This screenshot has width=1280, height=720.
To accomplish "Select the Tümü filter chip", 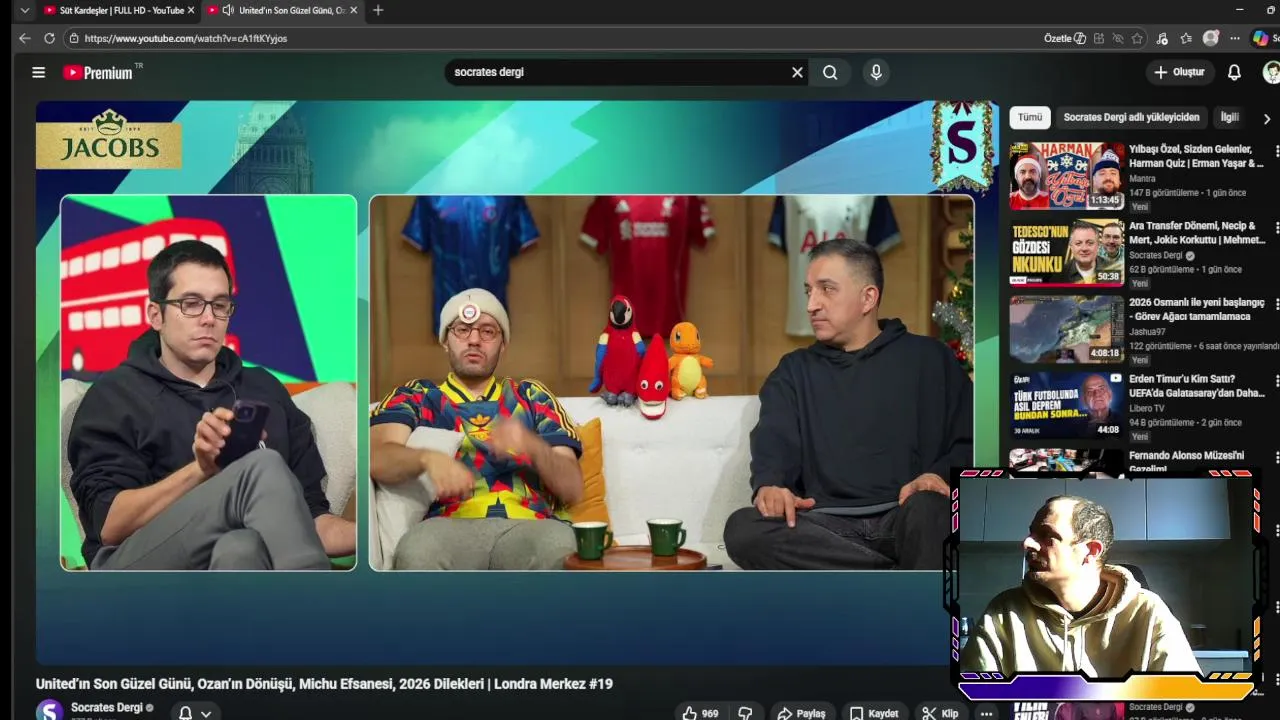I will 1030,117.
